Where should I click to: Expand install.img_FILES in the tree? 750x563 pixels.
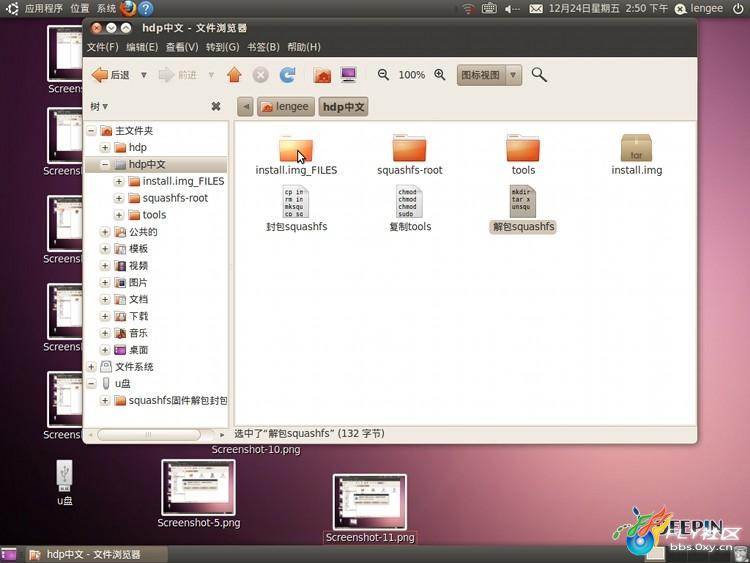click(119, 181)
